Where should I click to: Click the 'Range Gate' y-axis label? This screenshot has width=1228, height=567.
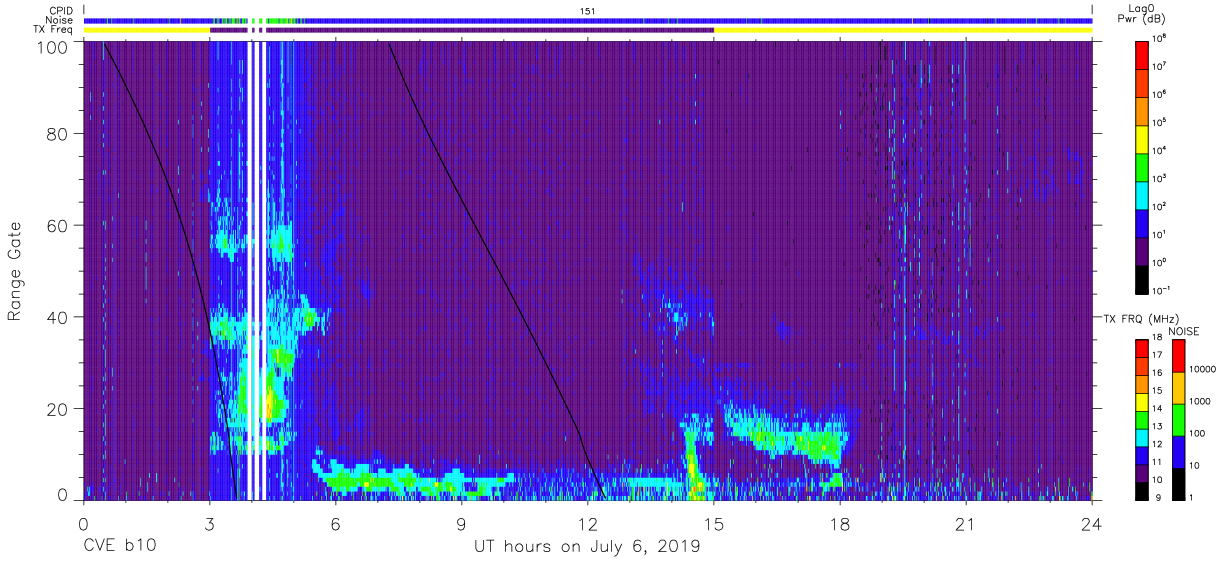15,272
